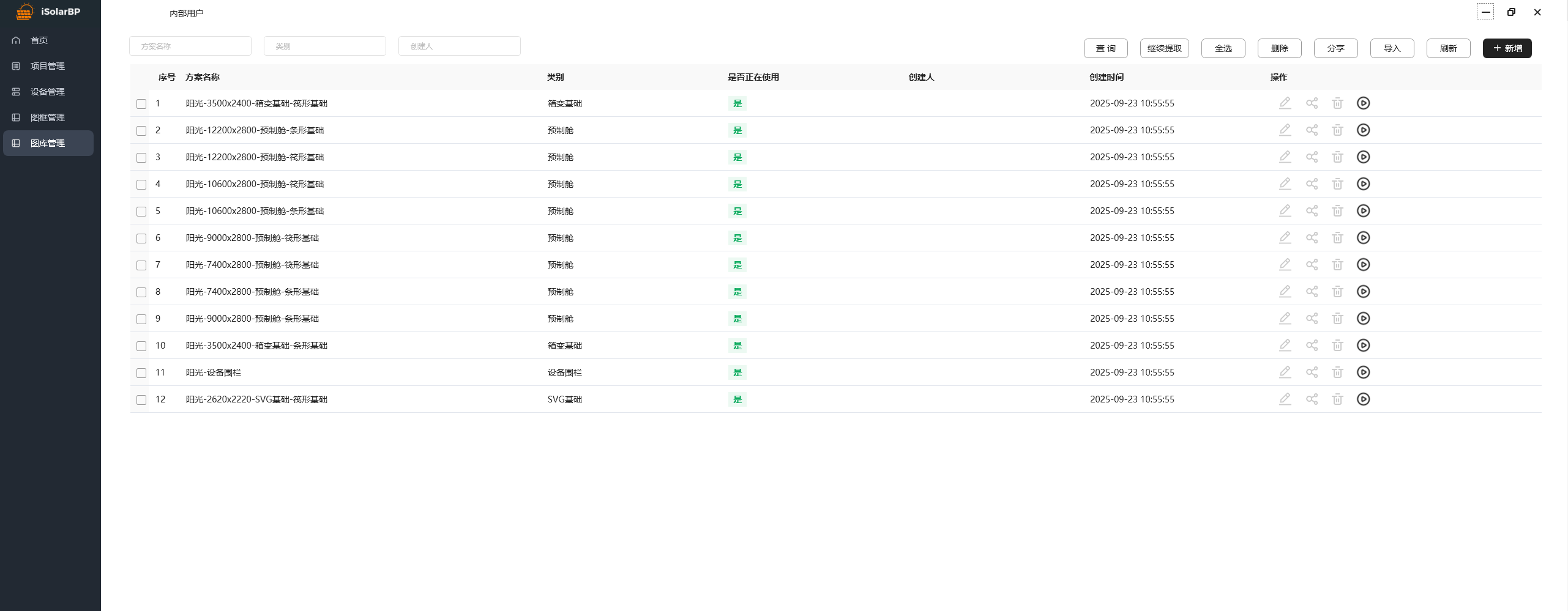Click the 新增 button
Image resolution: width=1568 pixels, height=611 pixels.
(1506, 48)
